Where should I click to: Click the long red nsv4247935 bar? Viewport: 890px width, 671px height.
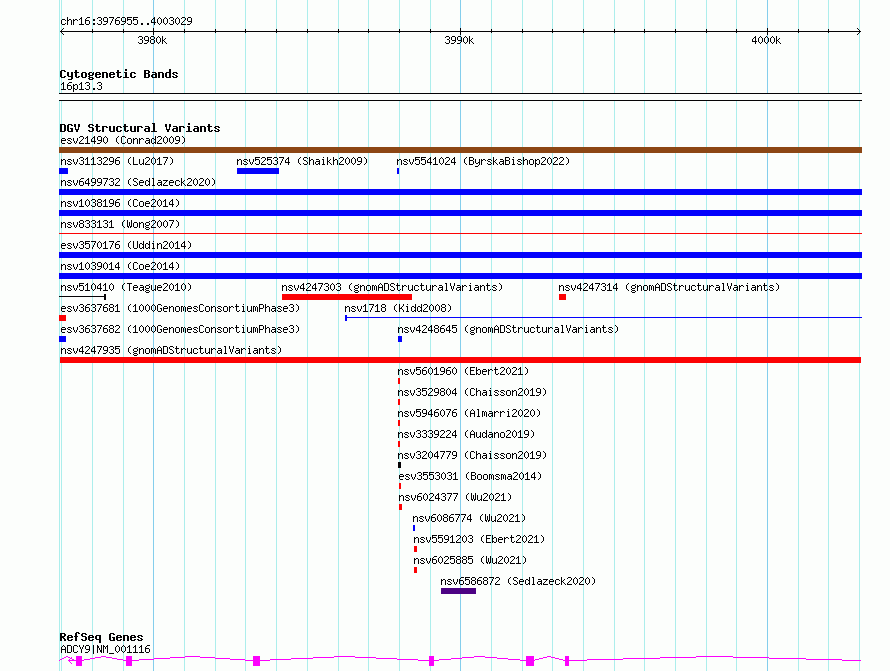[460, 360]
